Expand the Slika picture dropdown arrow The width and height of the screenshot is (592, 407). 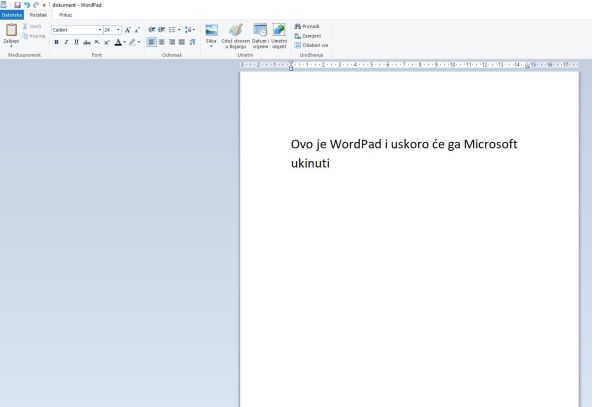click(x=211, y=46)
